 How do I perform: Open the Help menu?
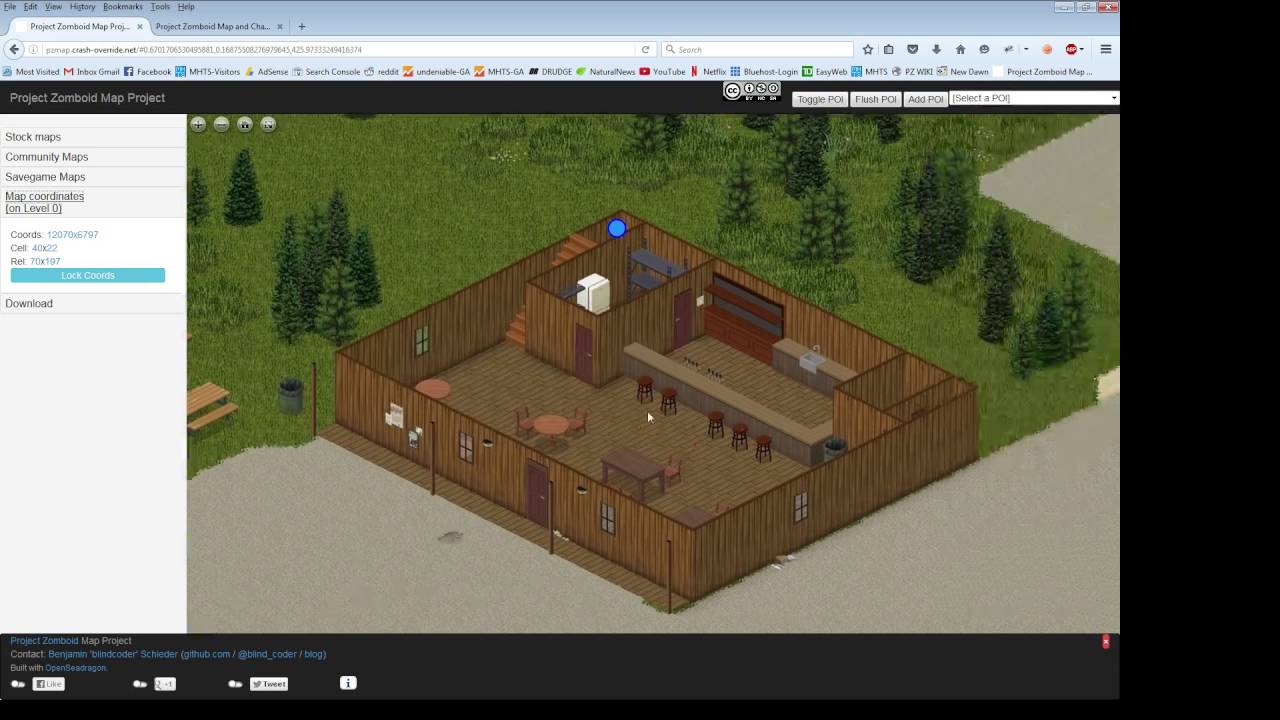click(x=186, y=7)
